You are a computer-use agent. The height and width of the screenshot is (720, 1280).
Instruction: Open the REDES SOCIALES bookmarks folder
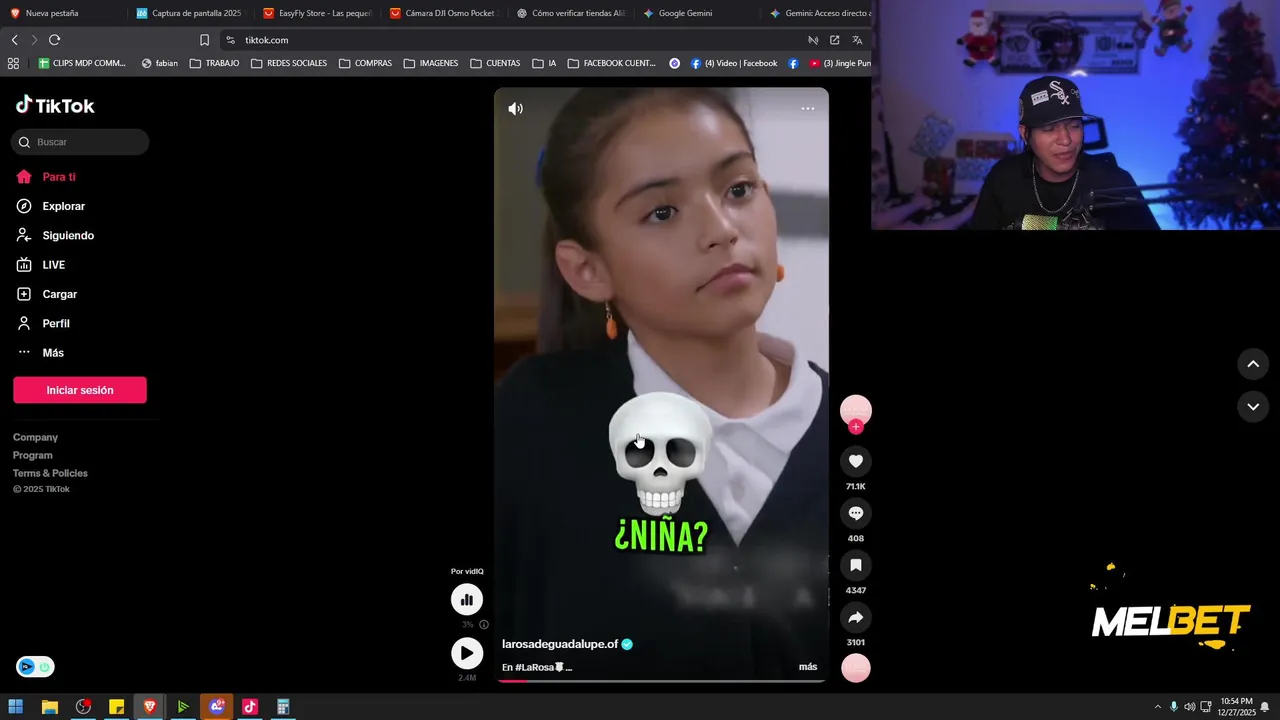point(289,63)
